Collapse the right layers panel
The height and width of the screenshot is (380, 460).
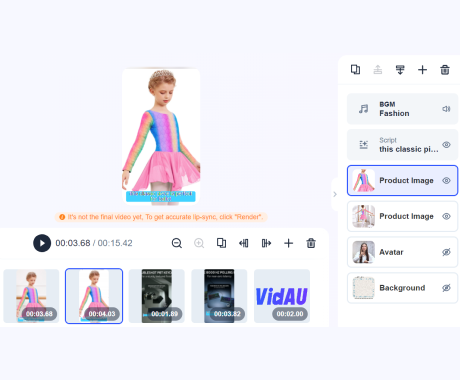(335, 194)
